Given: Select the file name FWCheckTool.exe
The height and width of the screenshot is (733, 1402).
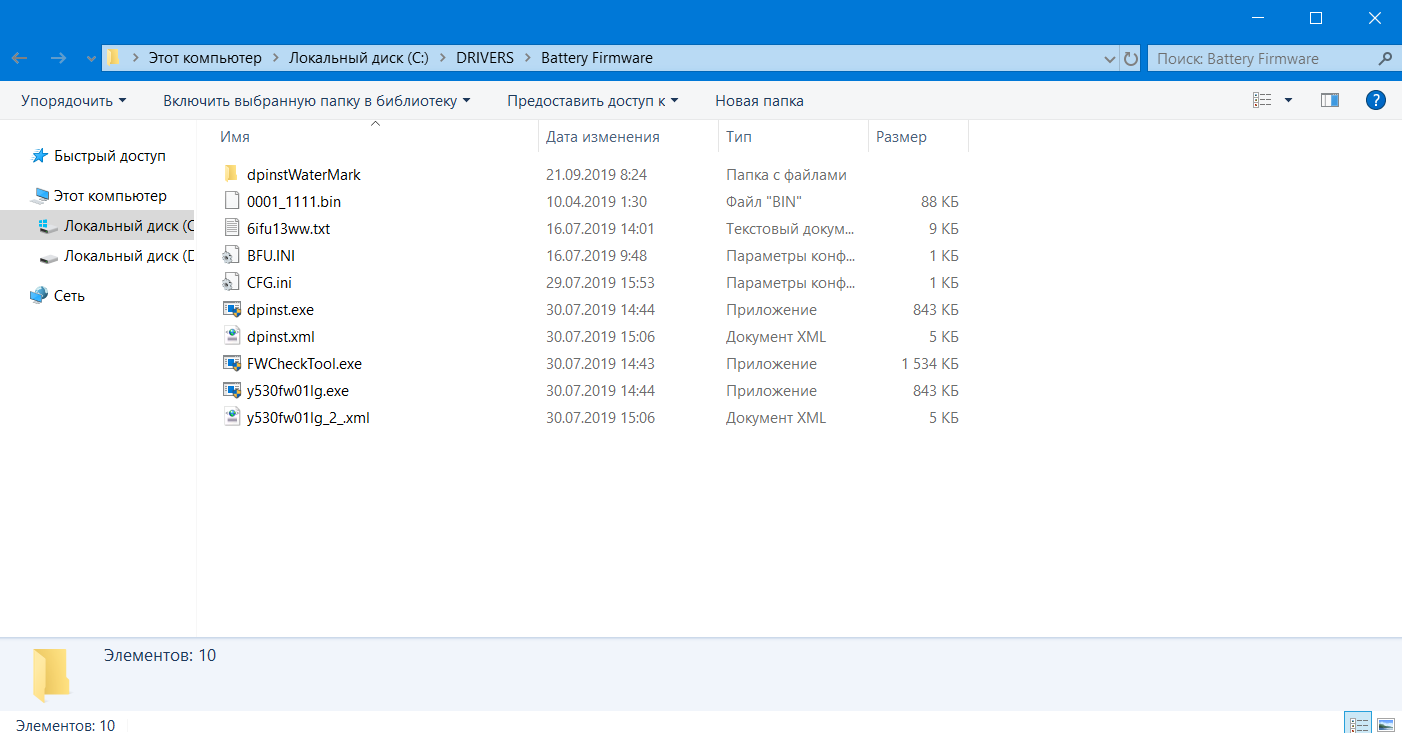Looking at the screenshot, I should (x=304, y=364).
